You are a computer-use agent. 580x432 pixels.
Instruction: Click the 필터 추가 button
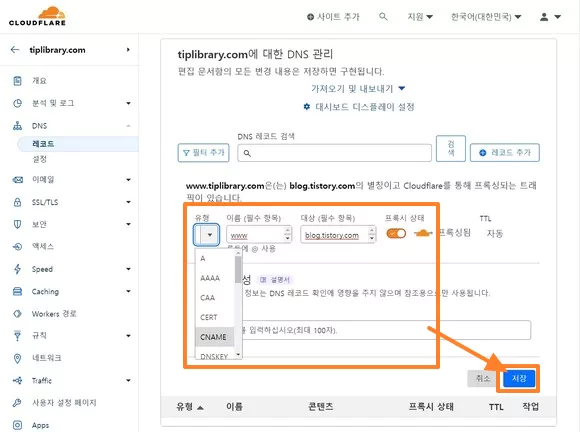(x=203, y=152)
